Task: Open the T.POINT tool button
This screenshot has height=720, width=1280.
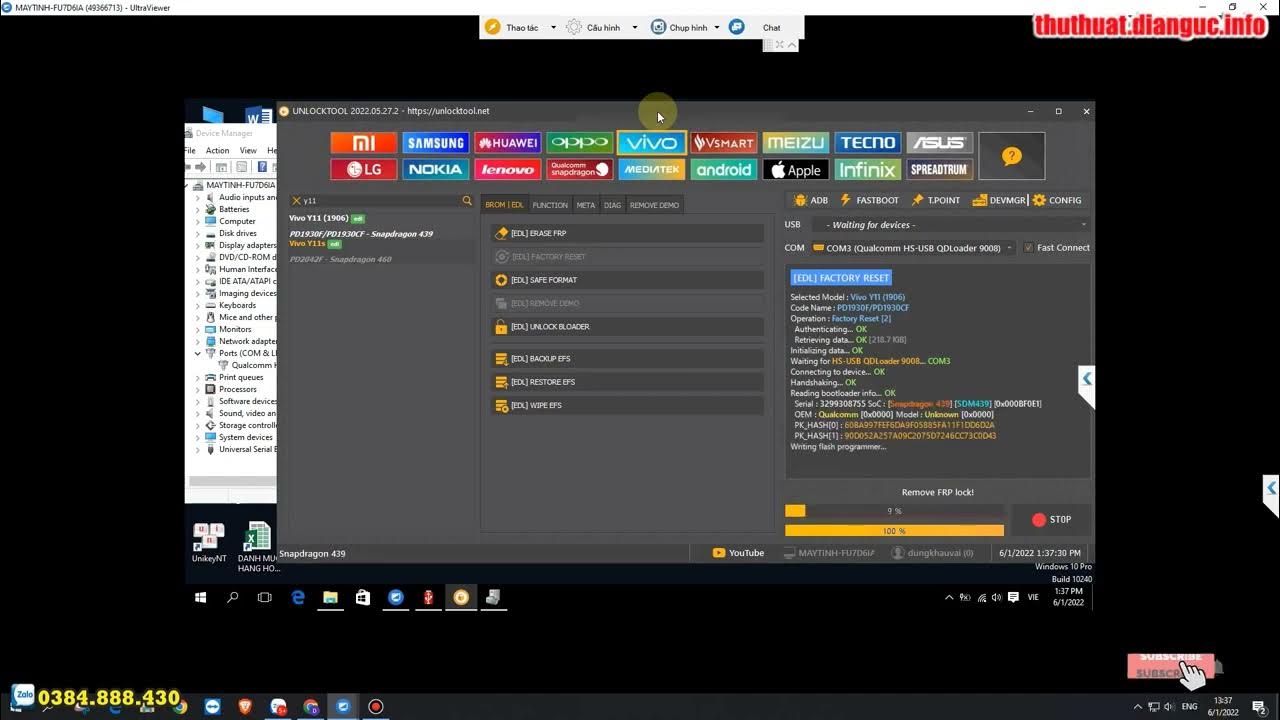Action: 936,200
